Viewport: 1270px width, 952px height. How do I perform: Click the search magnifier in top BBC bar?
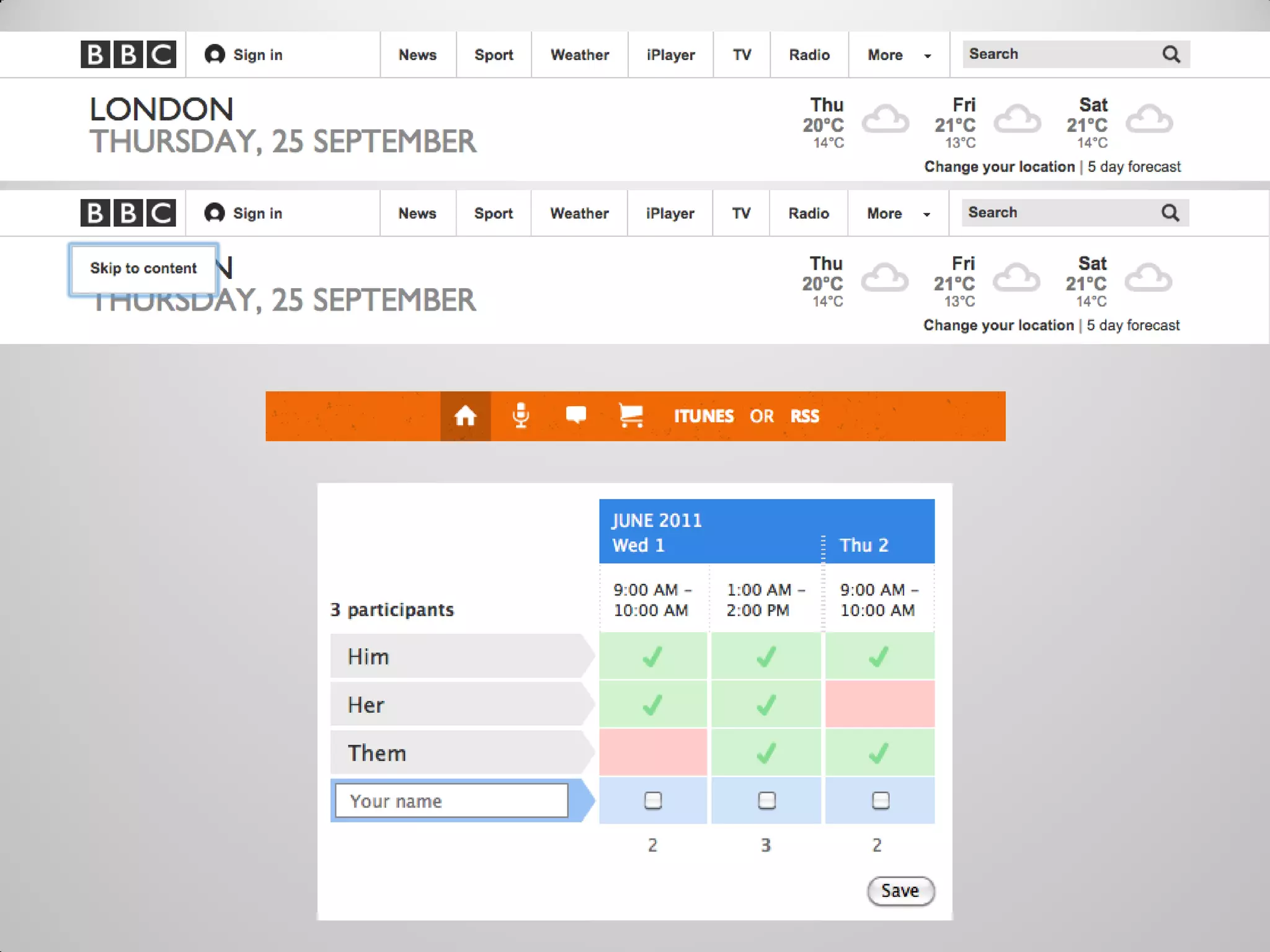(1171, 55)
